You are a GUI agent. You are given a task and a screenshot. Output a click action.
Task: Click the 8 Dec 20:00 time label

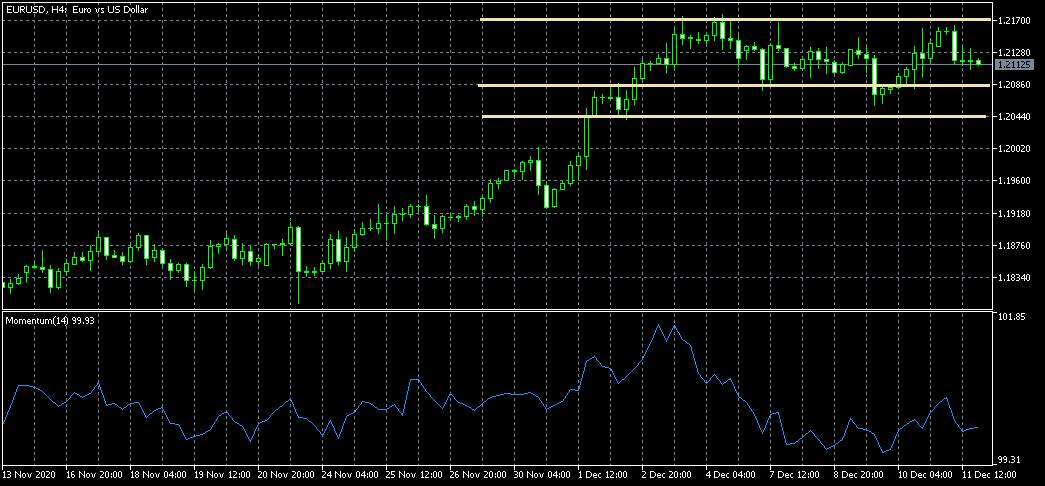tap(860, 475)
